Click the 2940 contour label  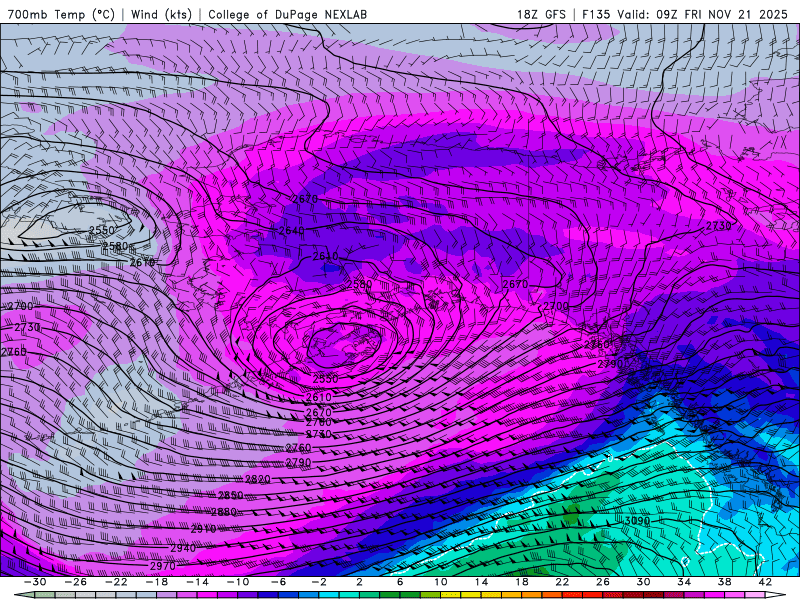[183, 548]
